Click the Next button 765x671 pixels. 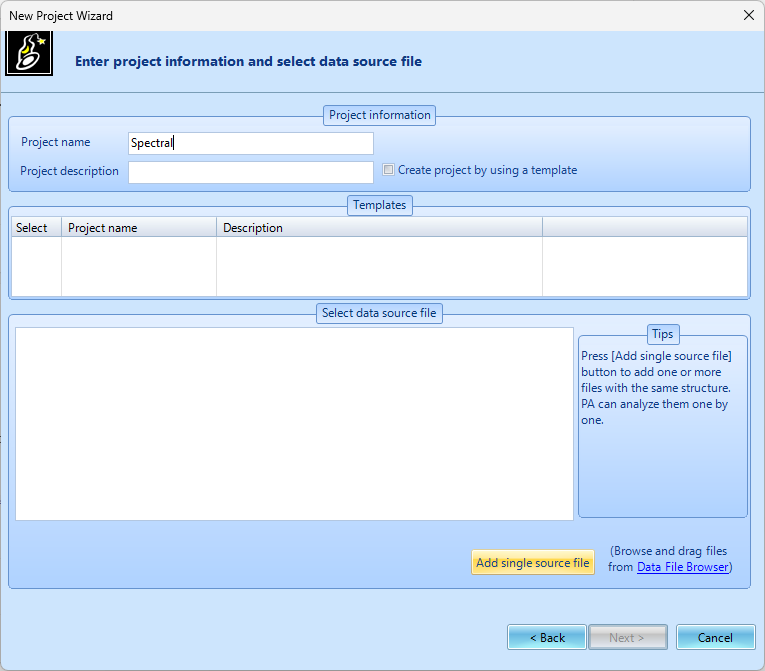point(627,637)
